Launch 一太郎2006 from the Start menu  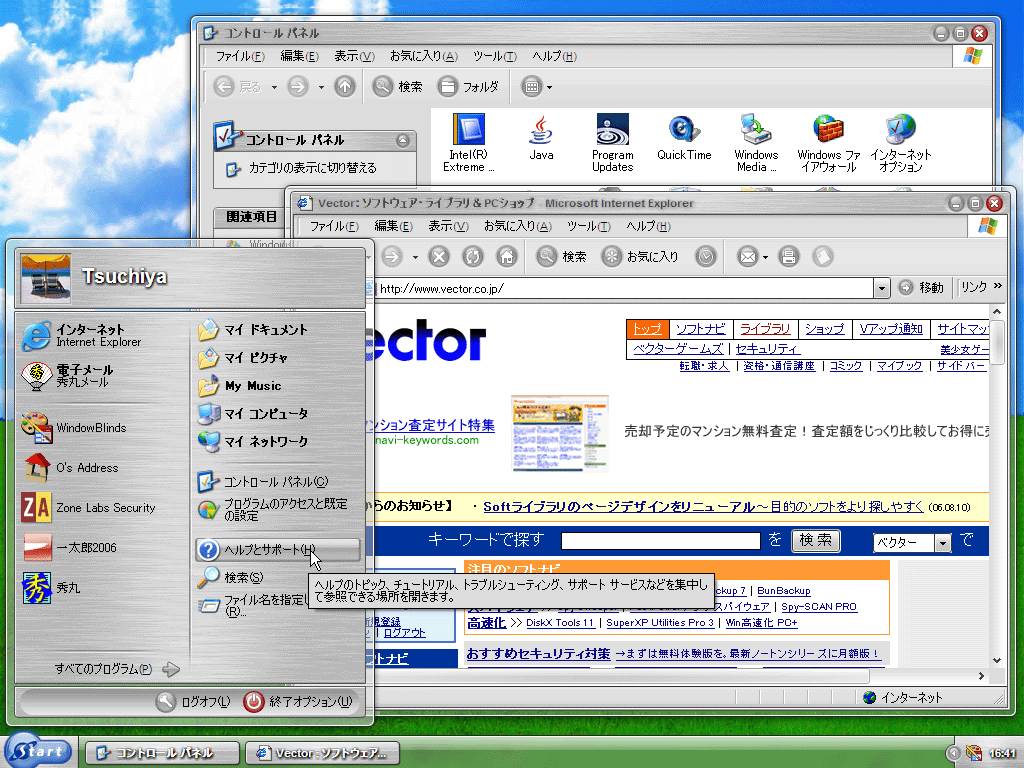pos(69,547)
